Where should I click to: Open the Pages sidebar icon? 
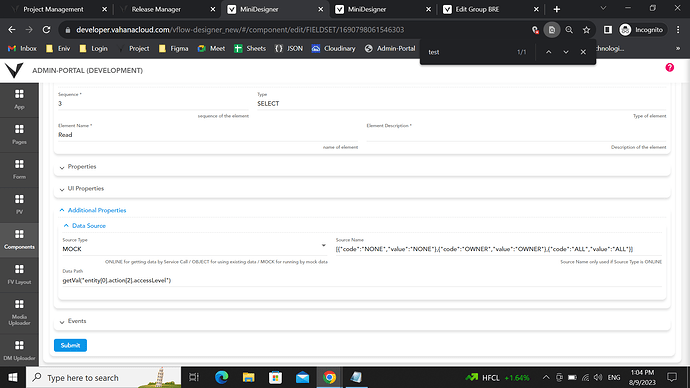tap(19, 135)
